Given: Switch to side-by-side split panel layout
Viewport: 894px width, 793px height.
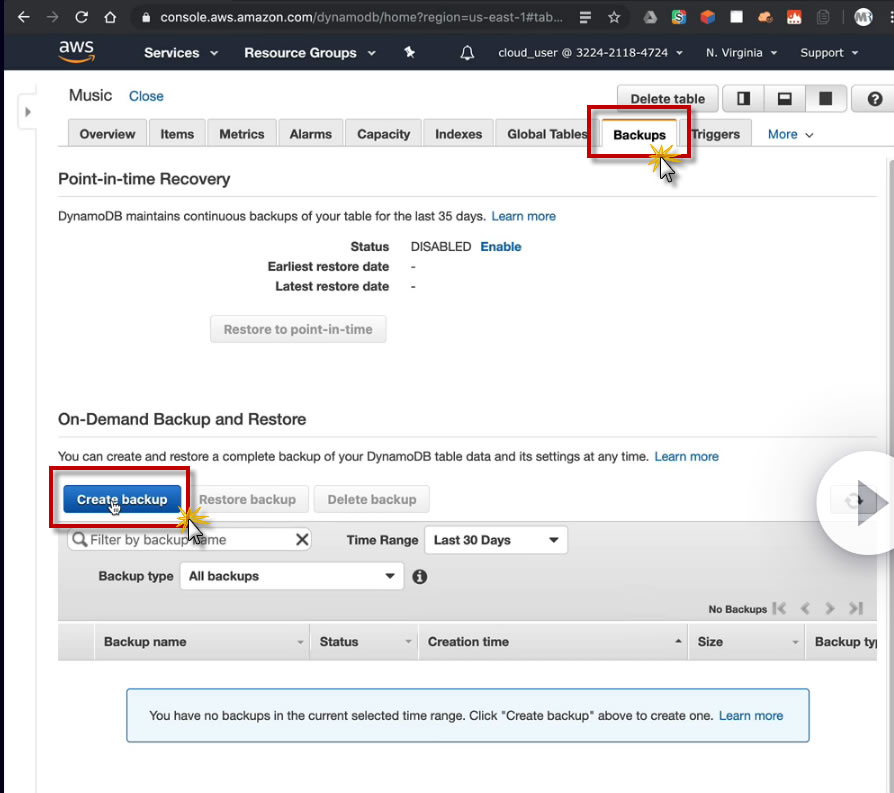Looking at the screenshot, I should point(743,98).
